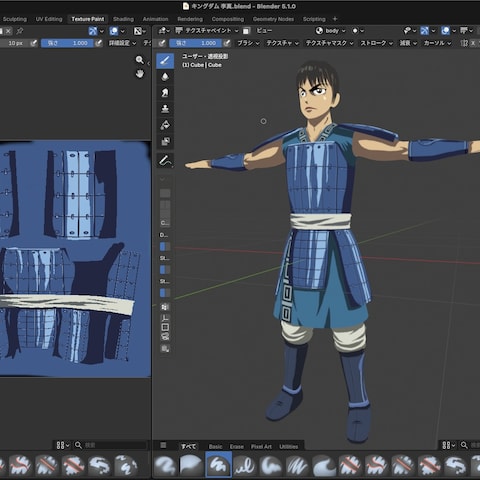480x480 pixels.
Task: Select the Draw brush tool
Action: click(x=165, y=61)
